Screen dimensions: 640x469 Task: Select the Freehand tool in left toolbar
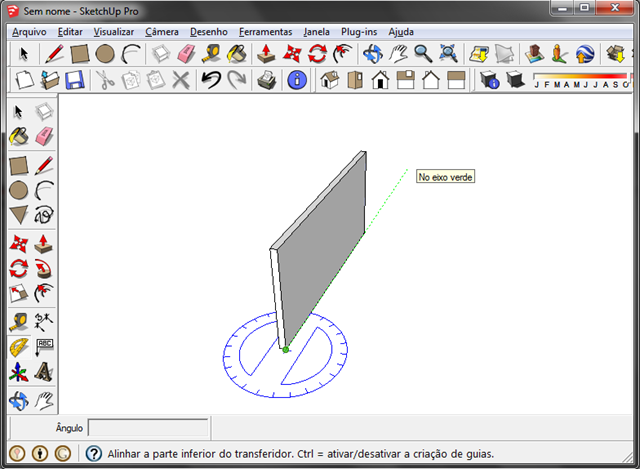point(44,215)
